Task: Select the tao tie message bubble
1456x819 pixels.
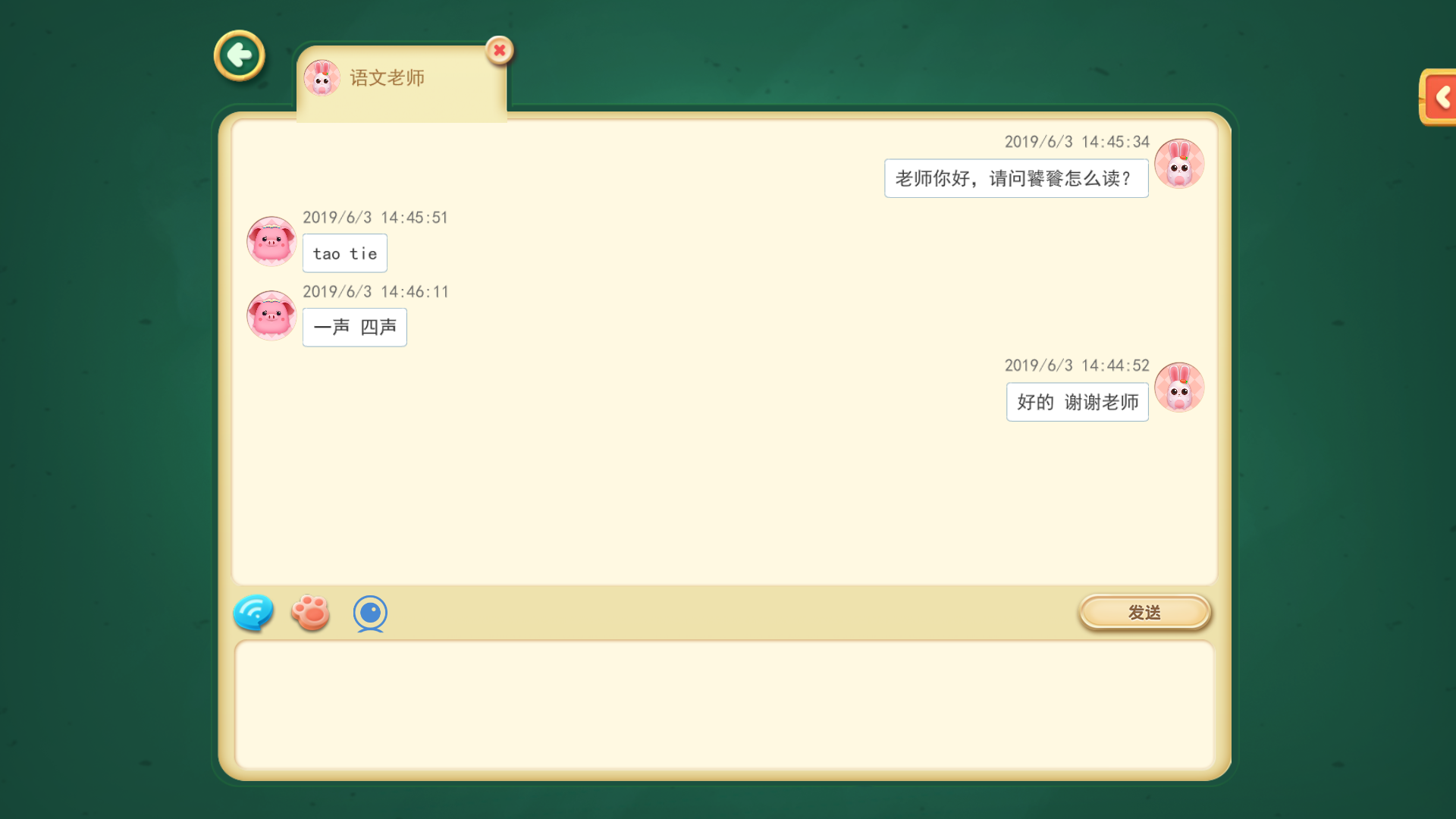Action: pos(345,253)
